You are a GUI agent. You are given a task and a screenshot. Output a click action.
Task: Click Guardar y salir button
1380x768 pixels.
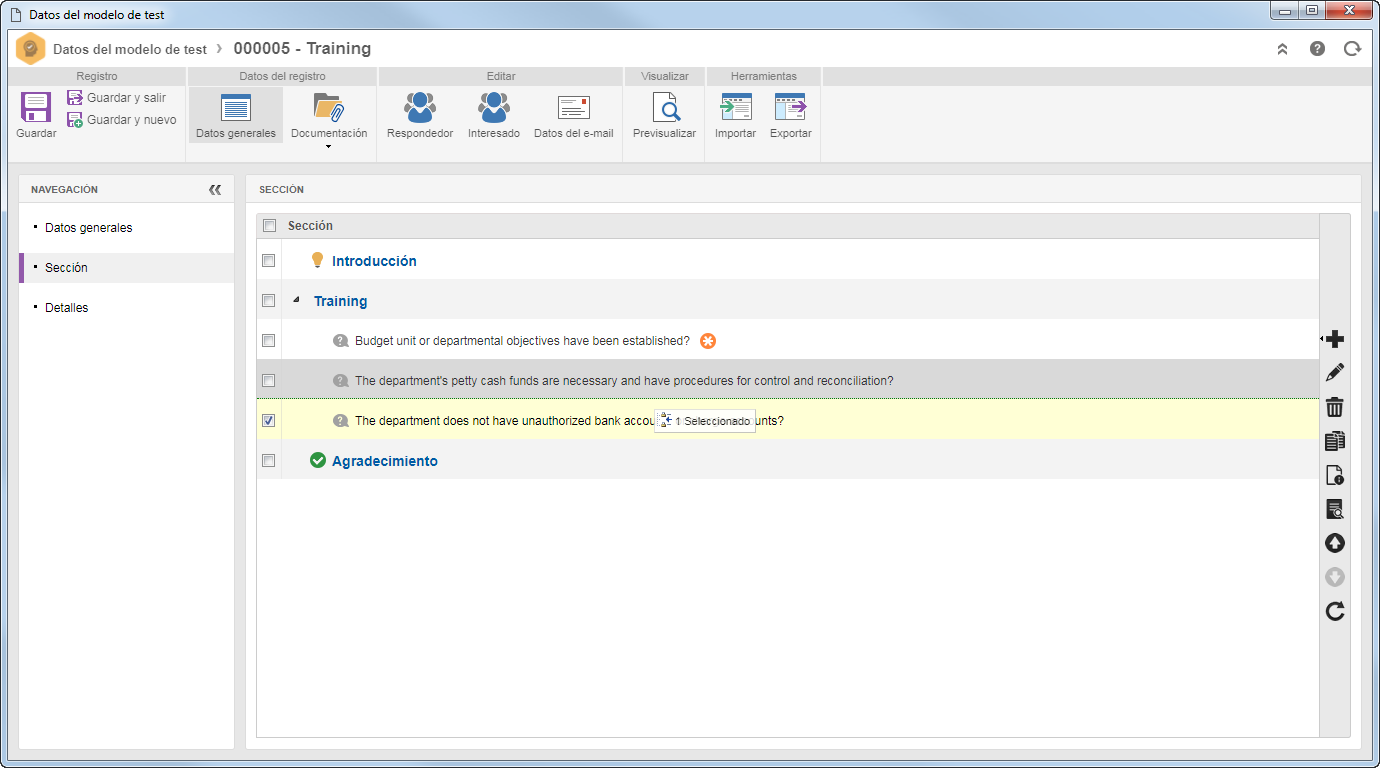coord(116,98)
